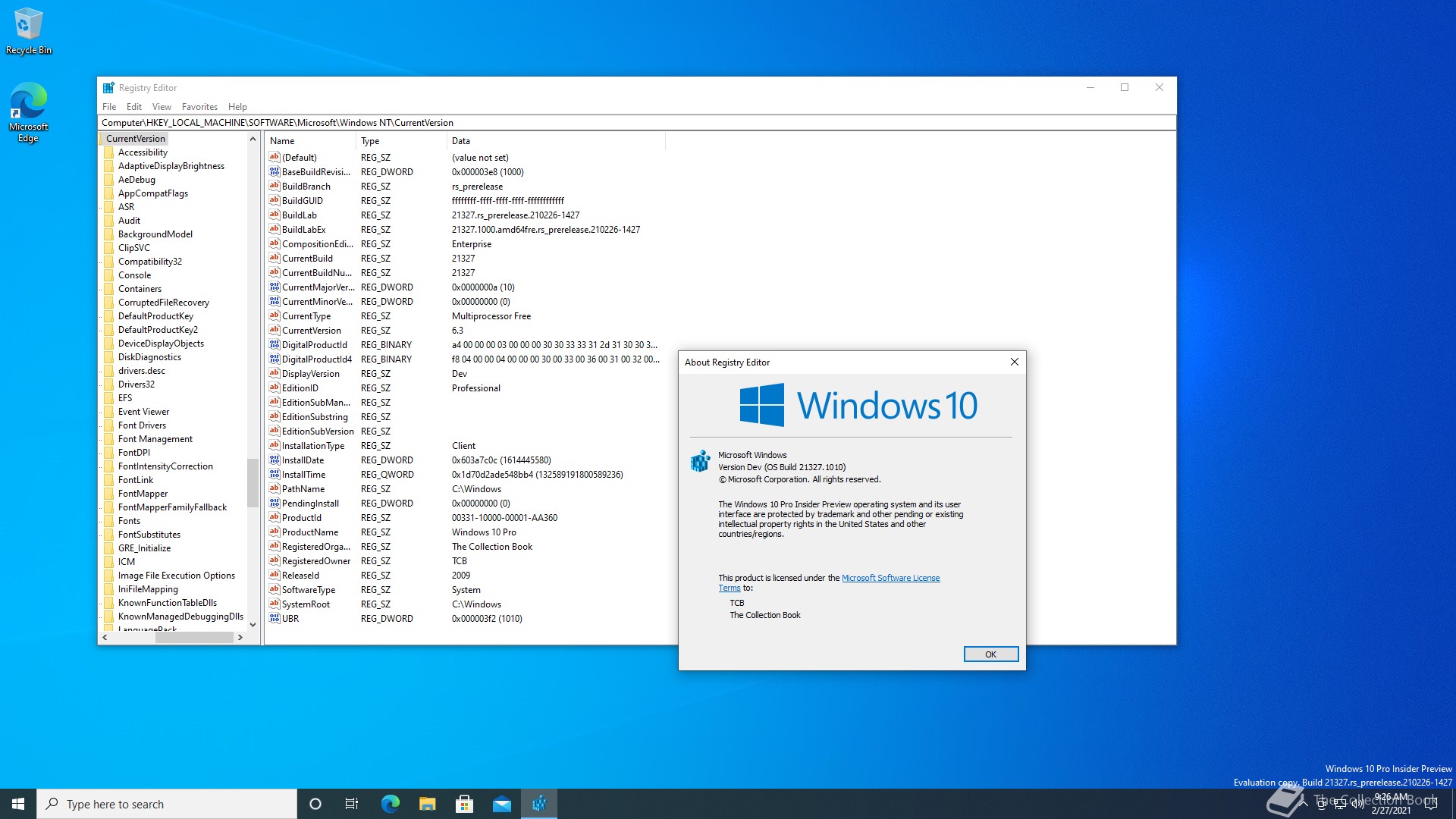Launch Microsoft Edge from the taskbar
Image resolution: width=1456 pixels, height=819 pixels.
pyautogui.click(x=390, y=804)
